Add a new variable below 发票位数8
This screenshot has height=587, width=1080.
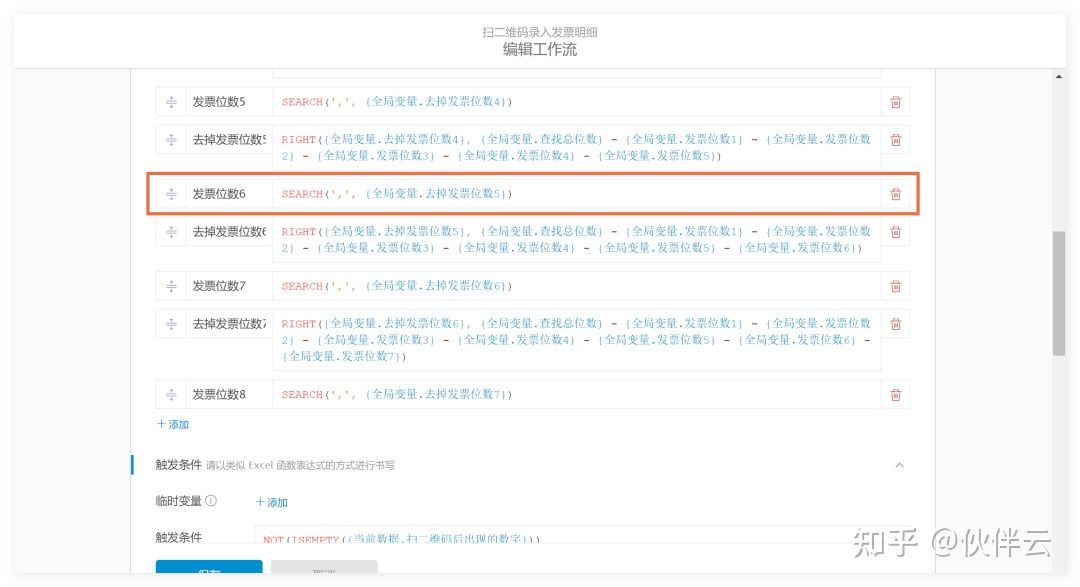(x=173, y=424)
